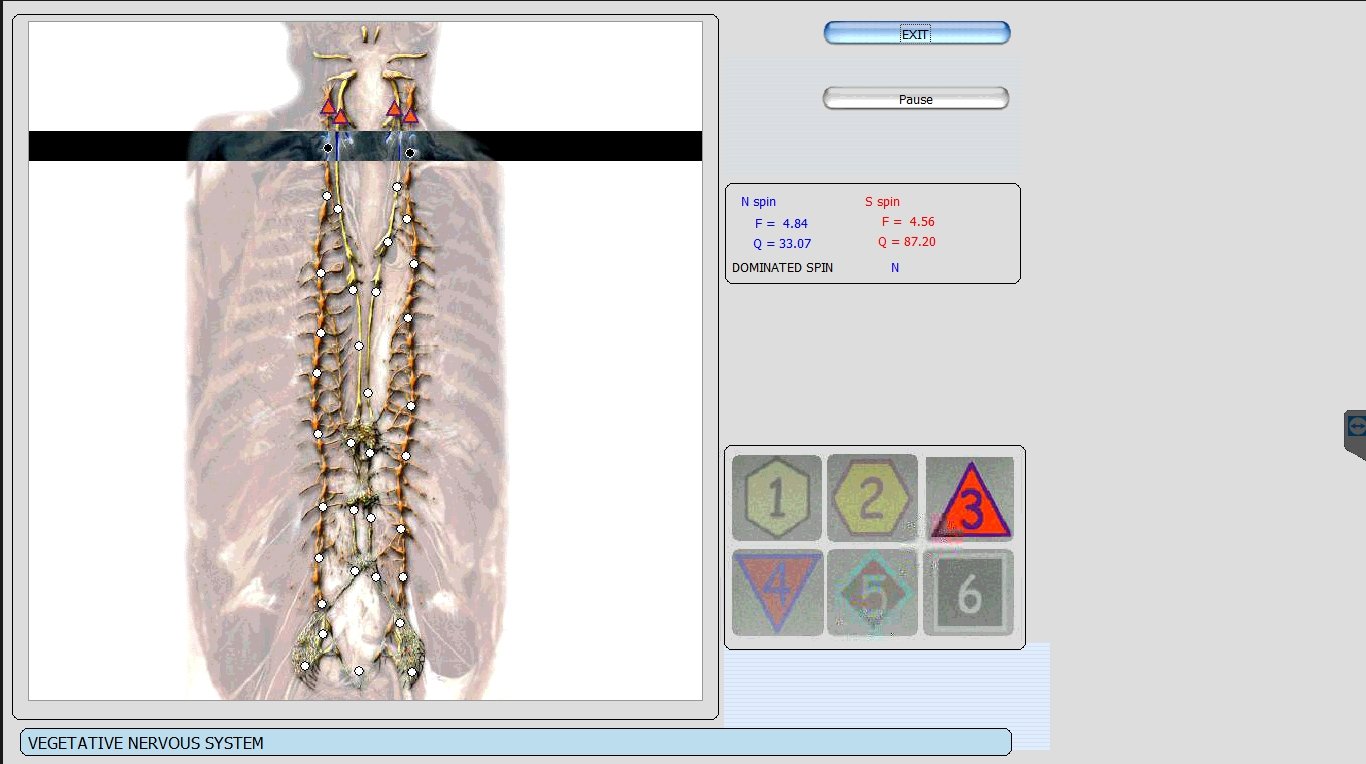This screenshot has width=1366, height=764.
Task: Click the red triangle level 3 icon
Action: pos(970,500)
